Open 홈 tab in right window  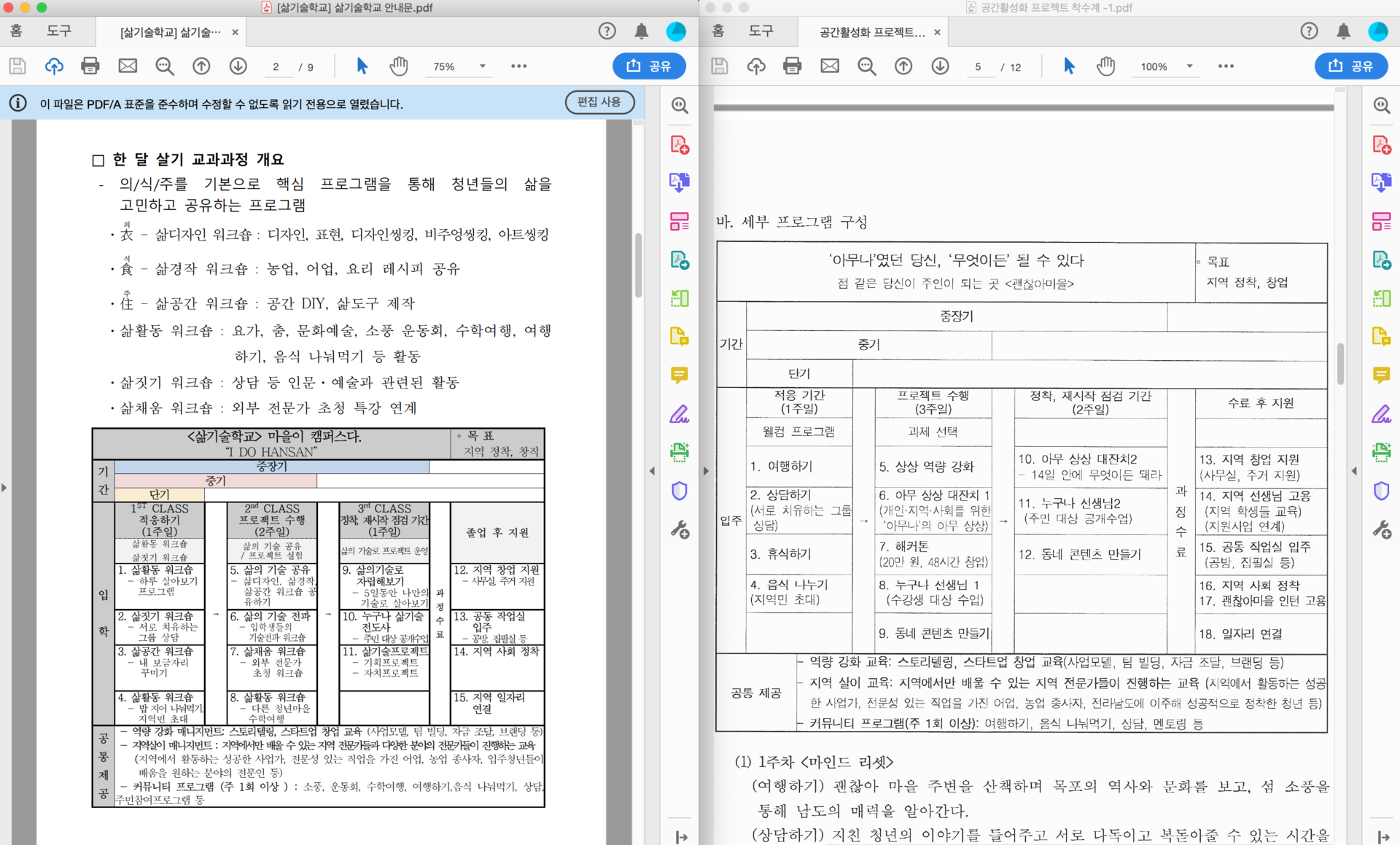pyautogui.click(x=718, y=31)
